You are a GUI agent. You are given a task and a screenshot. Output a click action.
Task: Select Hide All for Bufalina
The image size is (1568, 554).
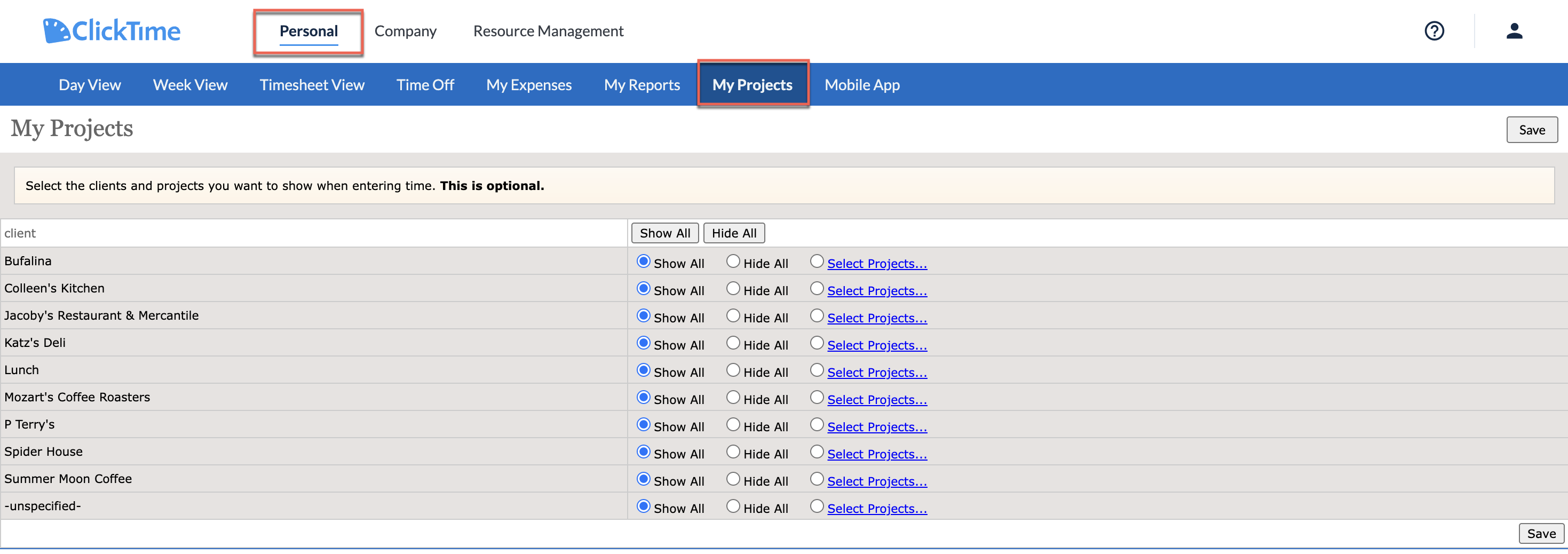tap(733, 261)
